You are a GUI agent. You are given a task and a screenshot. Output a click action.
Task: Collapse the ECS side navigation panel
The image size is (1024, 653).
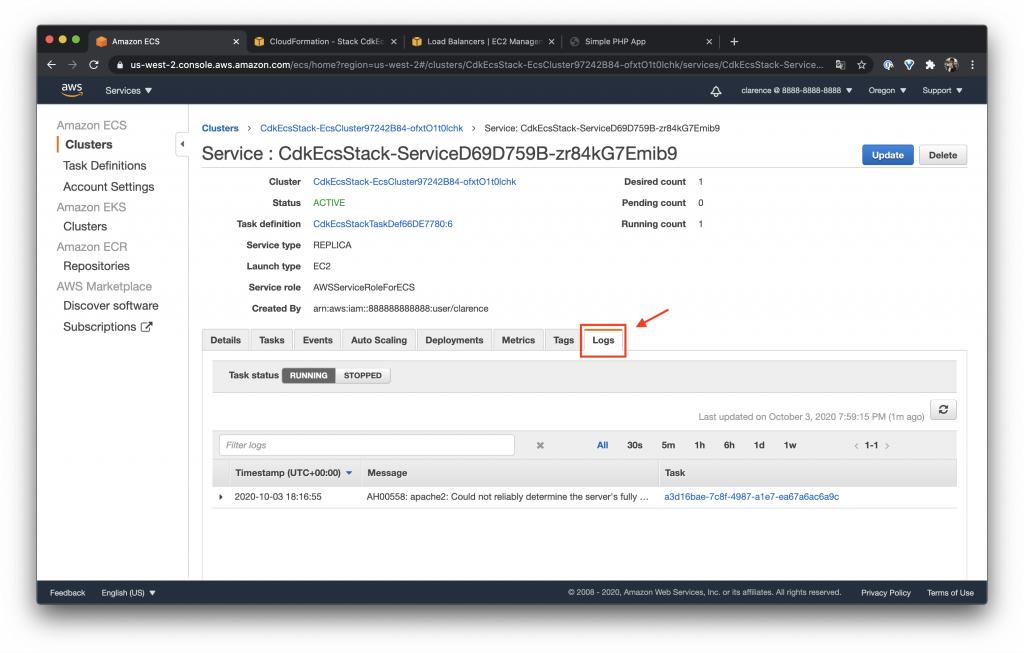(x=182, y=144)
